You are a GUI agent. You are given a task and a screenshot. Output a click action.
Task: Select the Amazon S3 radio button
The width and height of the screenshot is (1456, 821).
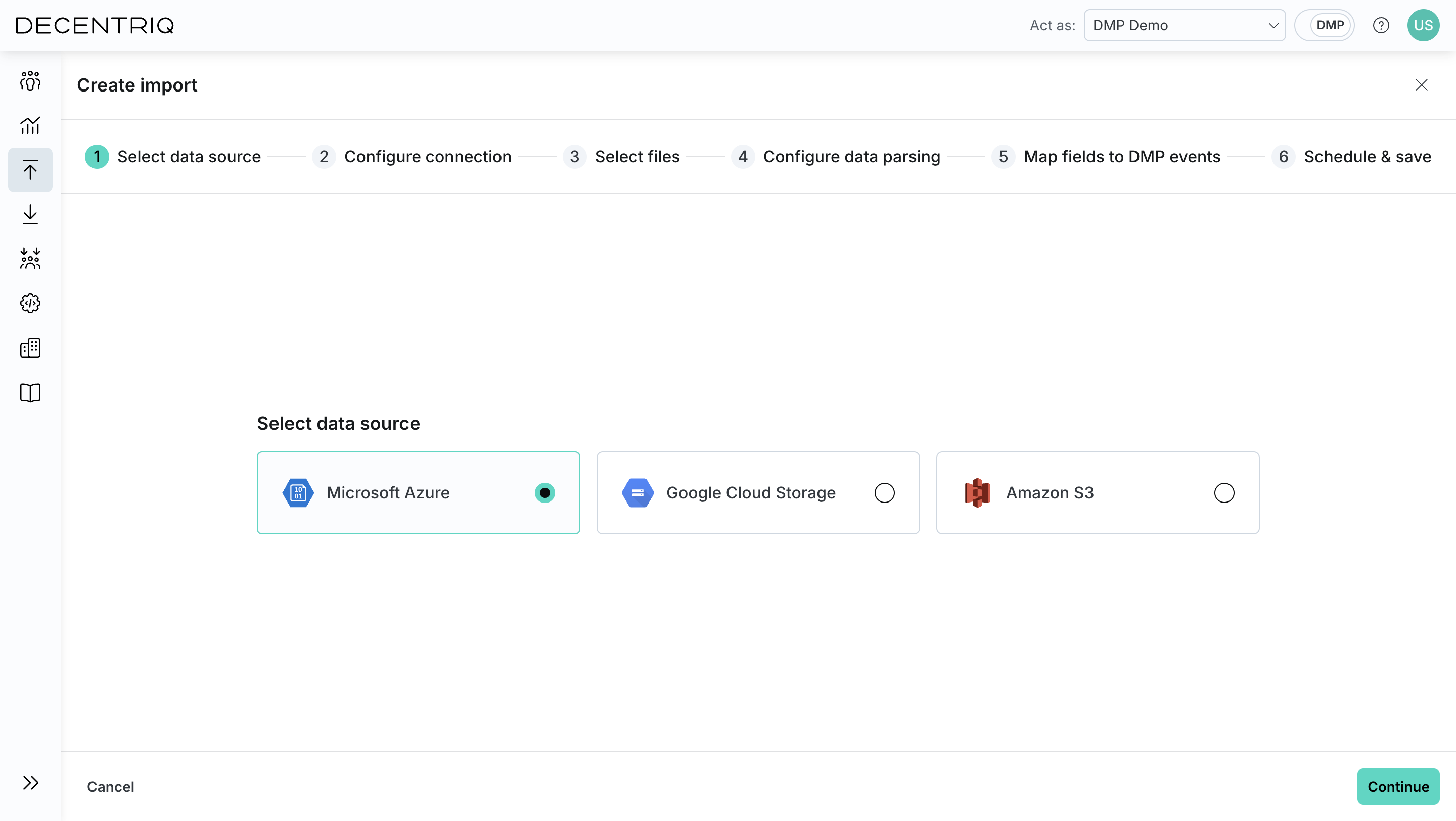pyautogui.click(x=1224, y=493)
